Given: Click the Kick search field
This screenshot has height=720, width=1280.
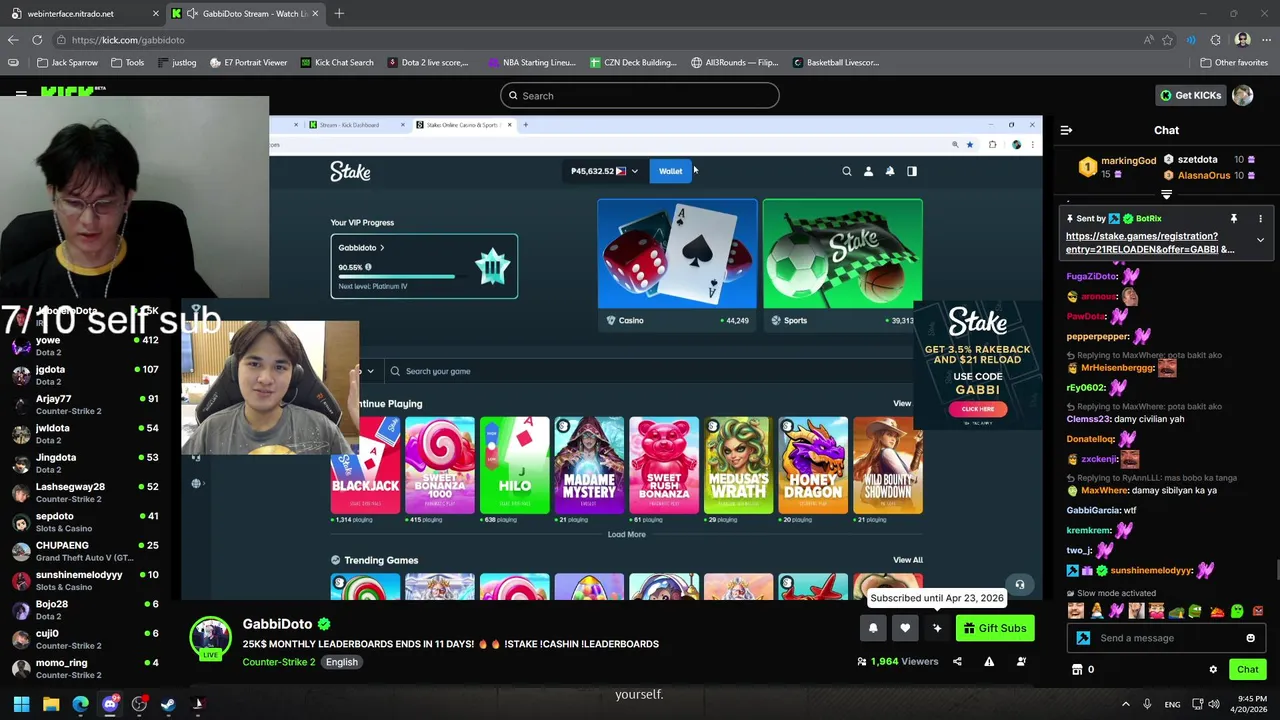Looking at the screenshot, I should point(640,96).
